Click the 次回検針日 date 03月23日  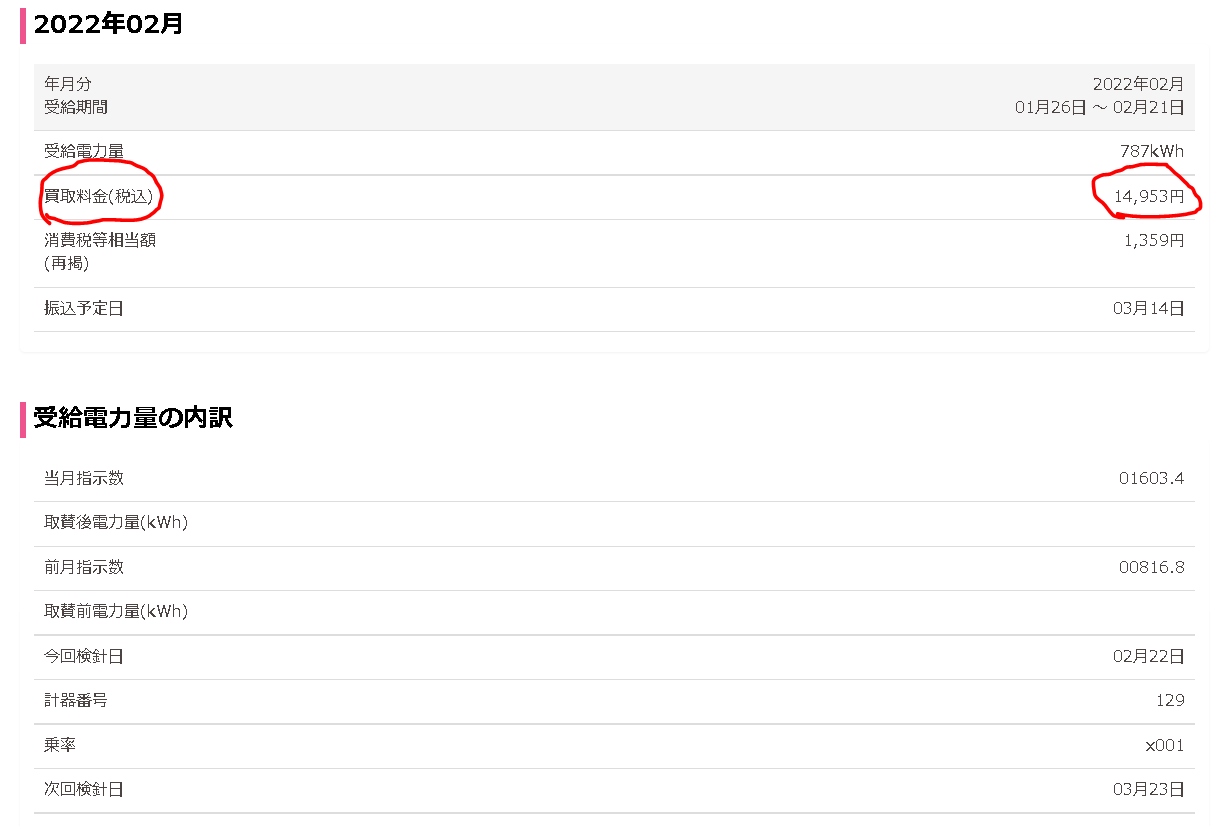(1148, 789)
